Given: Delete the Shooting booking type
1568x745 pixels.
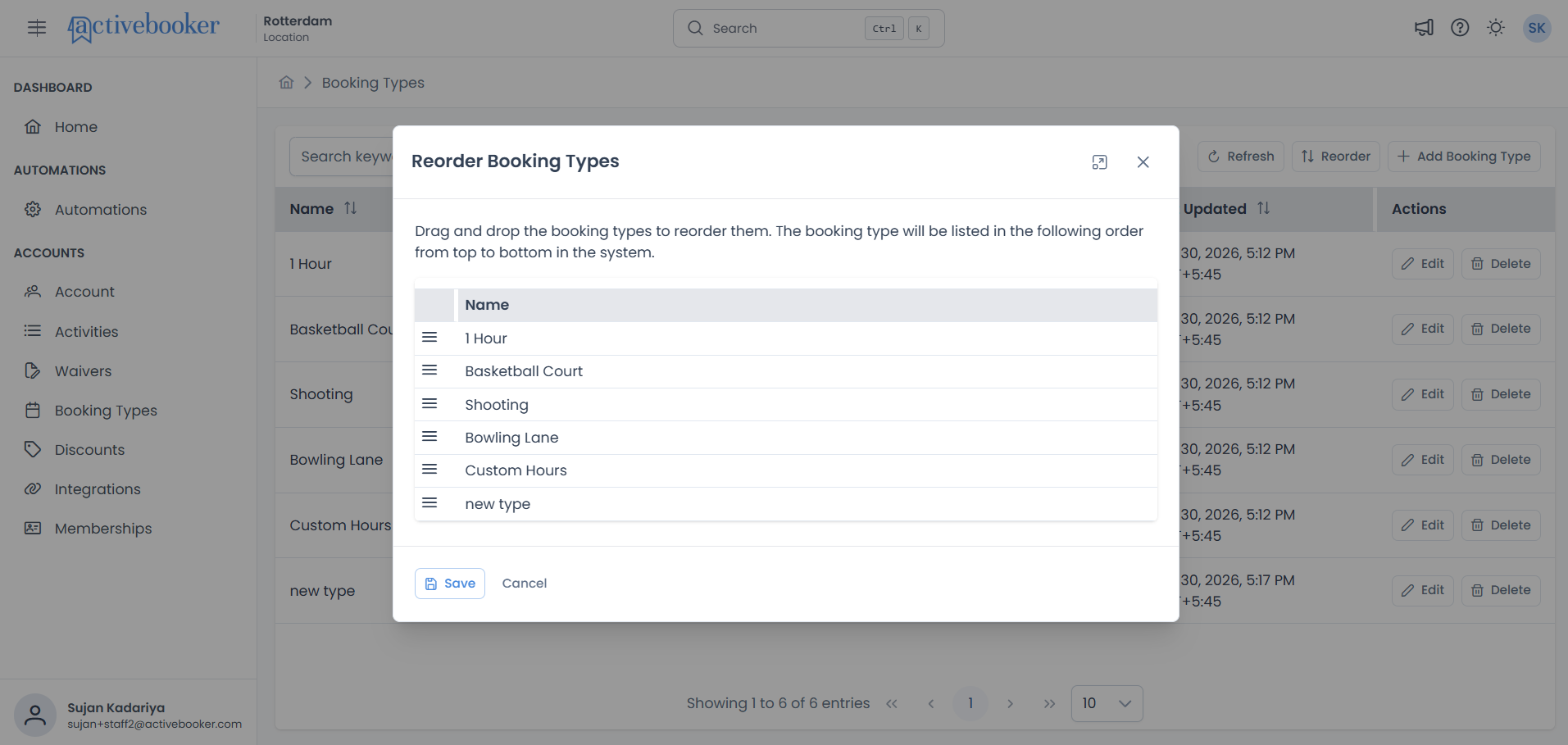Looking at the screenshot, I should (x=1501, y=394).
